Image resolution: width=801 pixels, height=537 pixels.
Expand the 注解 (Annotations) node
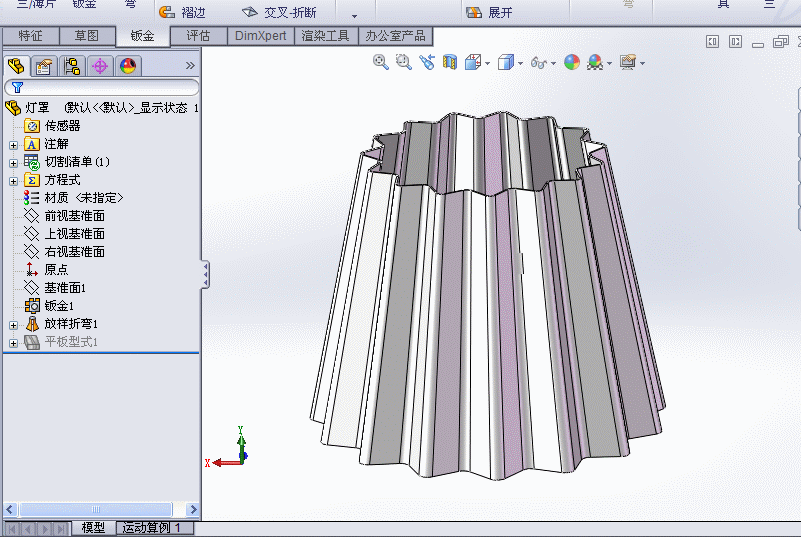[13, 145]
